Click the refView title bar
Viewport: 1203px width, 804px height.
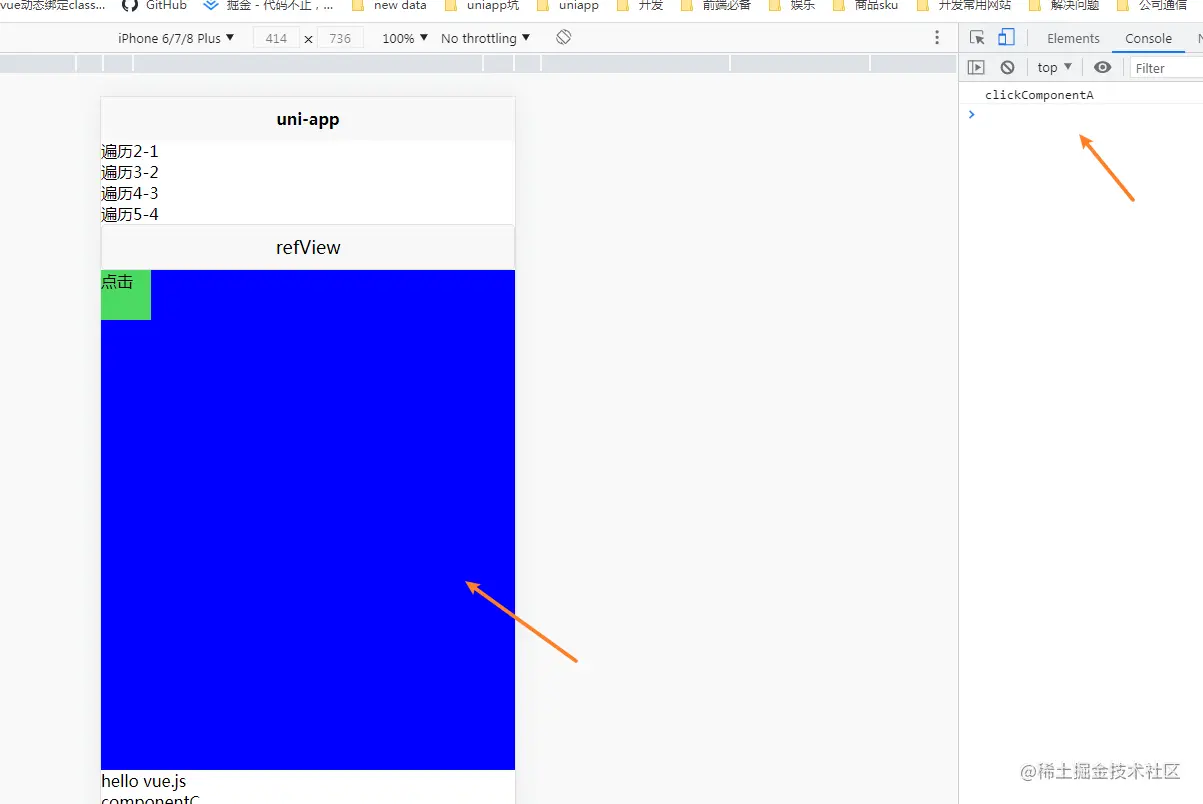point(308,247)
